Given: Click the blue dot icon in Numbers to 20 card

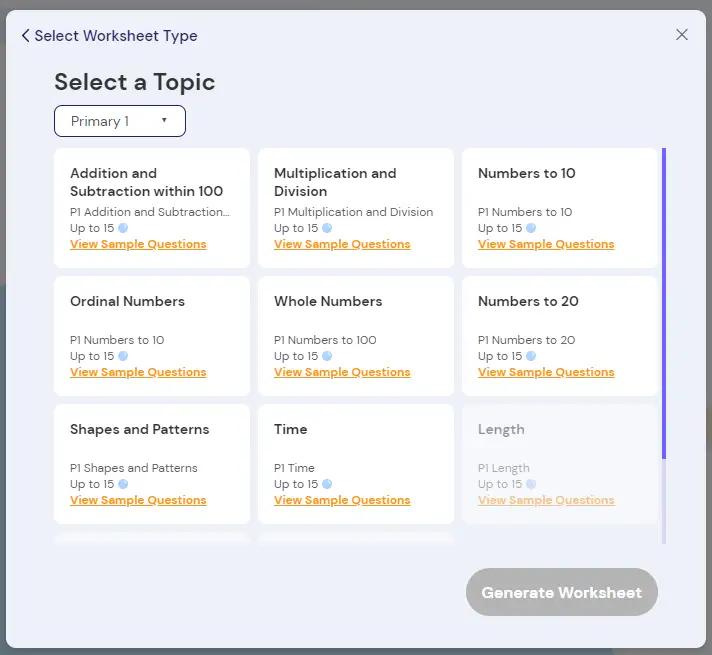Looking at the screenshot, I should pos(531,356).
